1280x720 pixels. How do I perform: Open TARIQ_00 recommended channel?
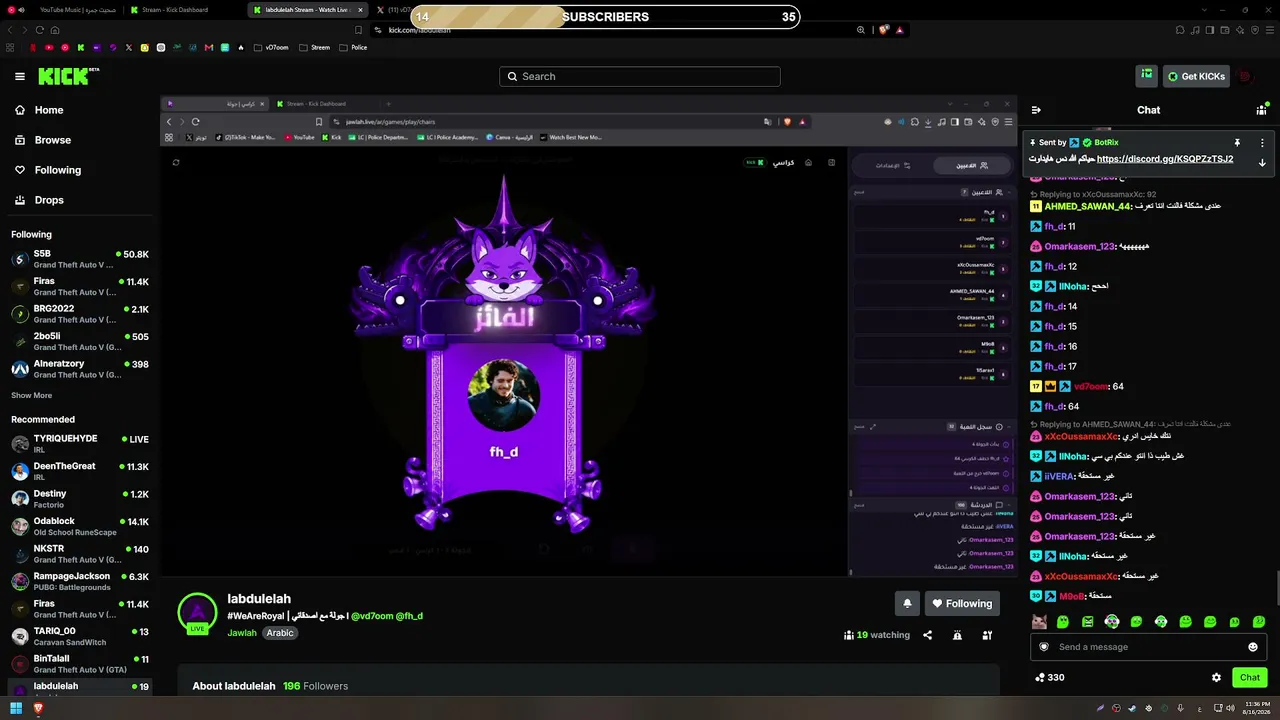coord(80,636)
